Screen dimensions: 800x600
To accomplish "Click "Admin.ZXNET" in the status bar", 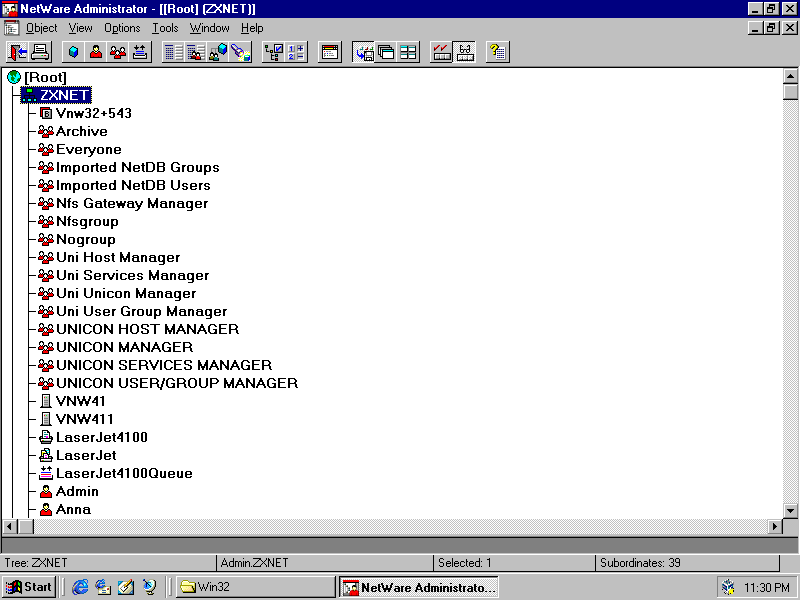I will [x=254, y=563].
